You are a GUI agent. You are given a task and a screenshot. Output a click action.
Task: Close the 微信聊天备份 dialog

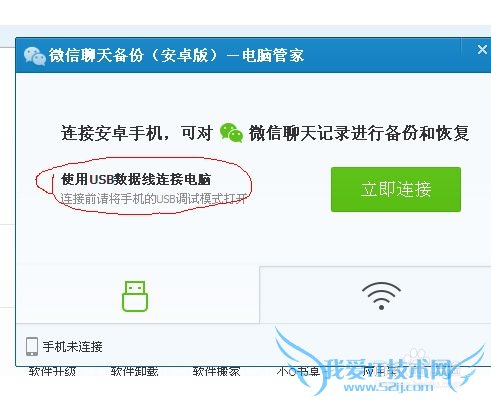482,50
